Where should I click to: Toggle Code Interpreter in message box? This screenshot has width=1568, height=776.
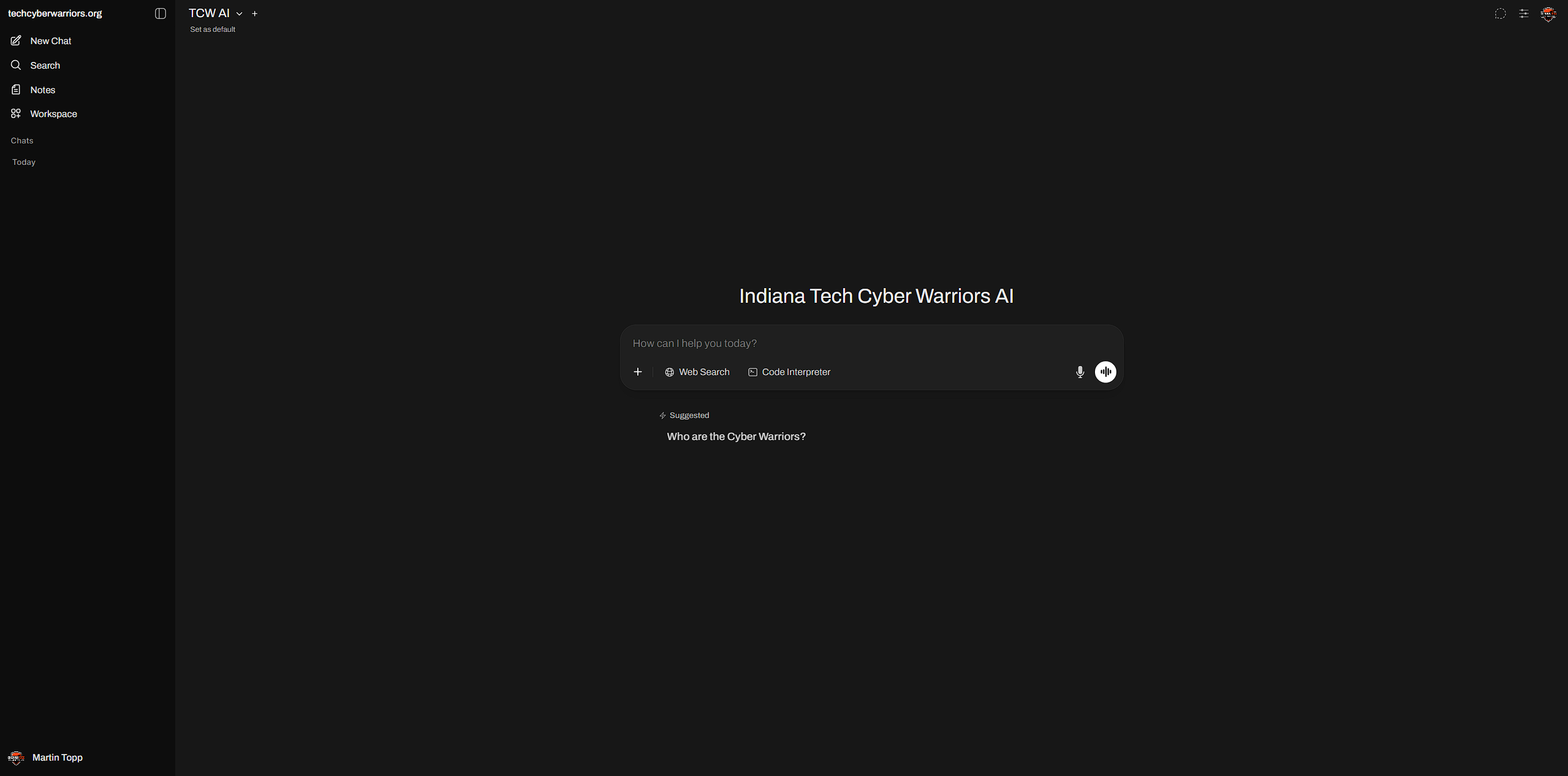pos(789,372)
